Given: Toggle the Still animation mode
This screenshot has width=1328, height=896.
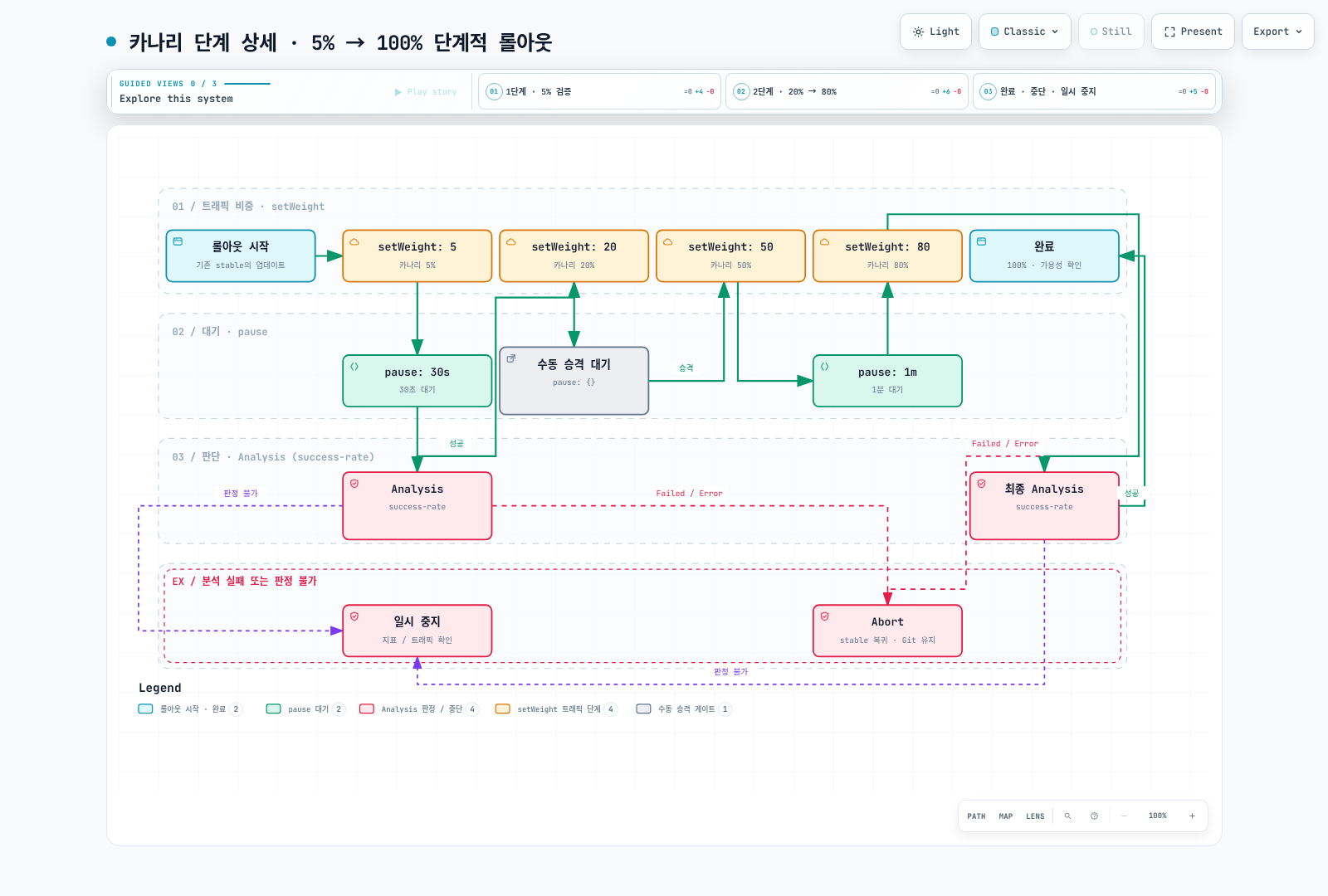Looking at the screenshot, I should point(1111,32).
